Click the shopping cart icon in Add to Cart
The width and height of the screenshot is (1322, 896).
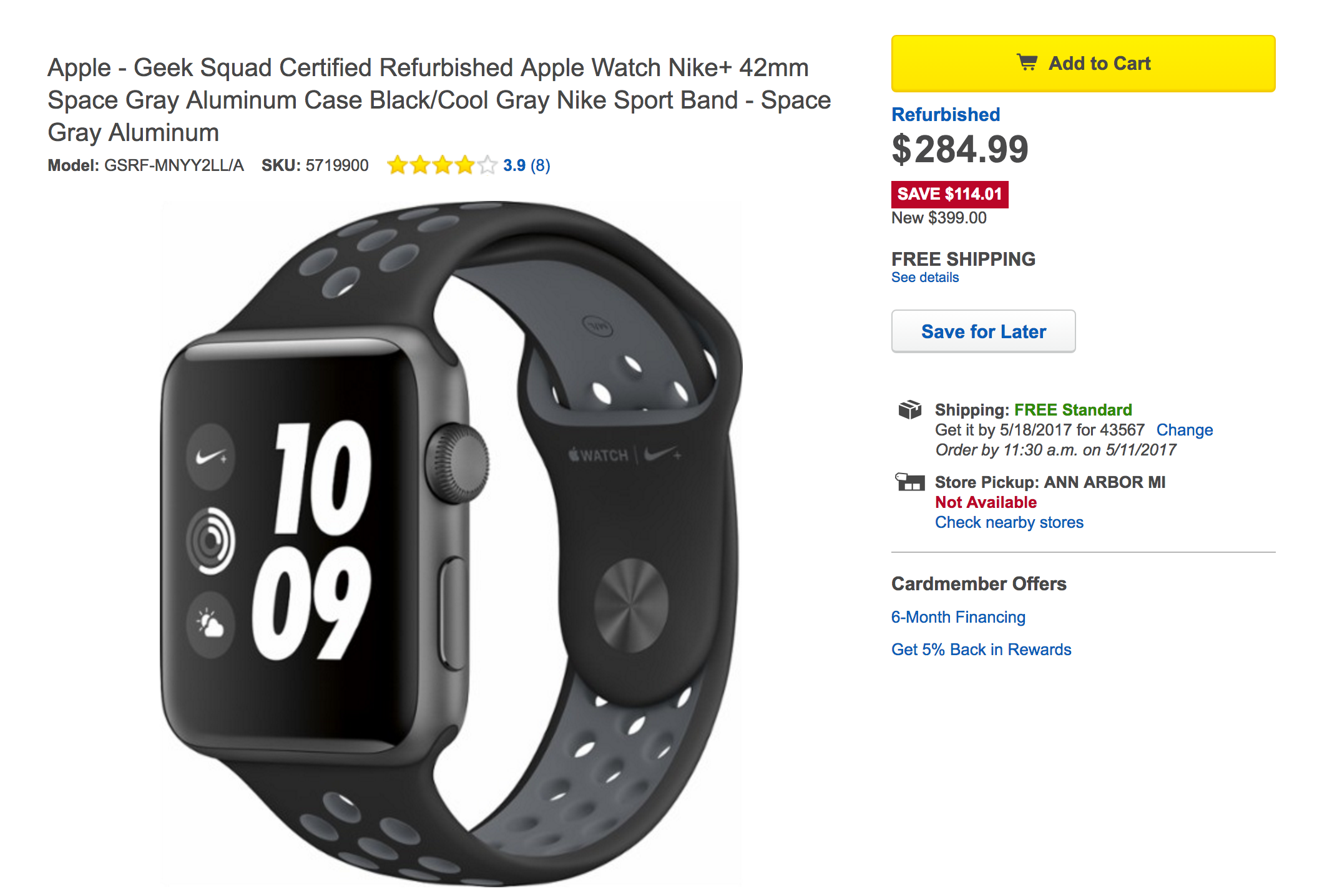coord(1027,62)
